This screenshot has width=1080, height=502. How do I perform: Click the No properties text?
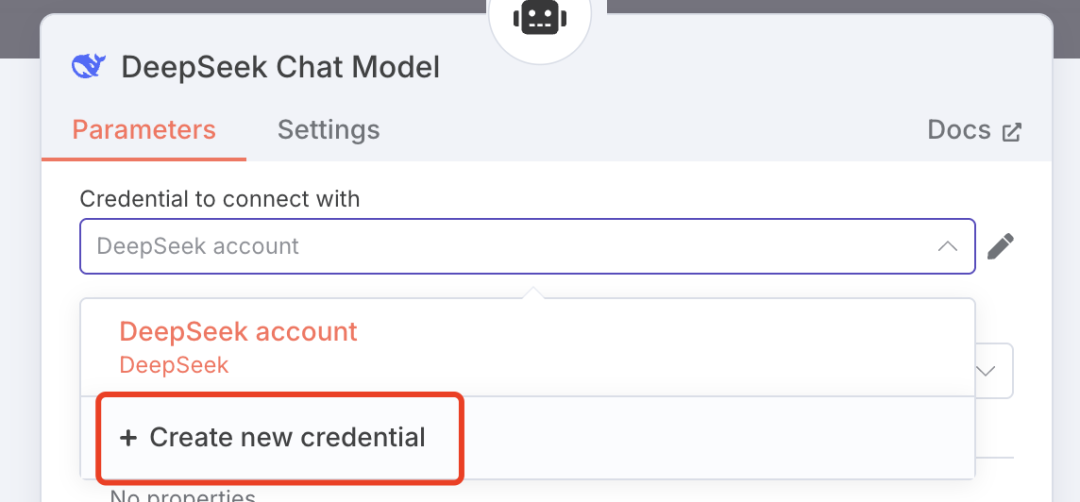pos(182,495)
